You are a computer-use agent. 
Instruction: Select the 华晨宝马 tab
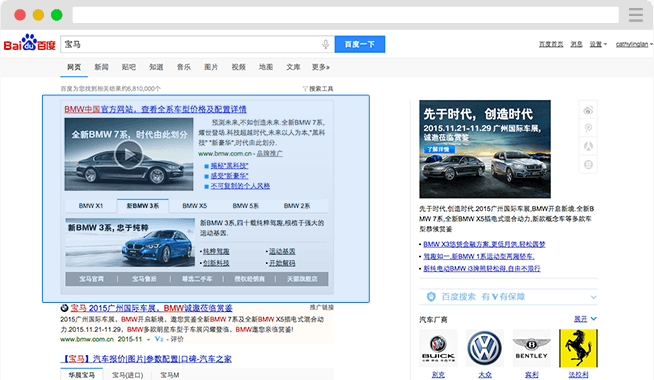click(x=81, y=375)
